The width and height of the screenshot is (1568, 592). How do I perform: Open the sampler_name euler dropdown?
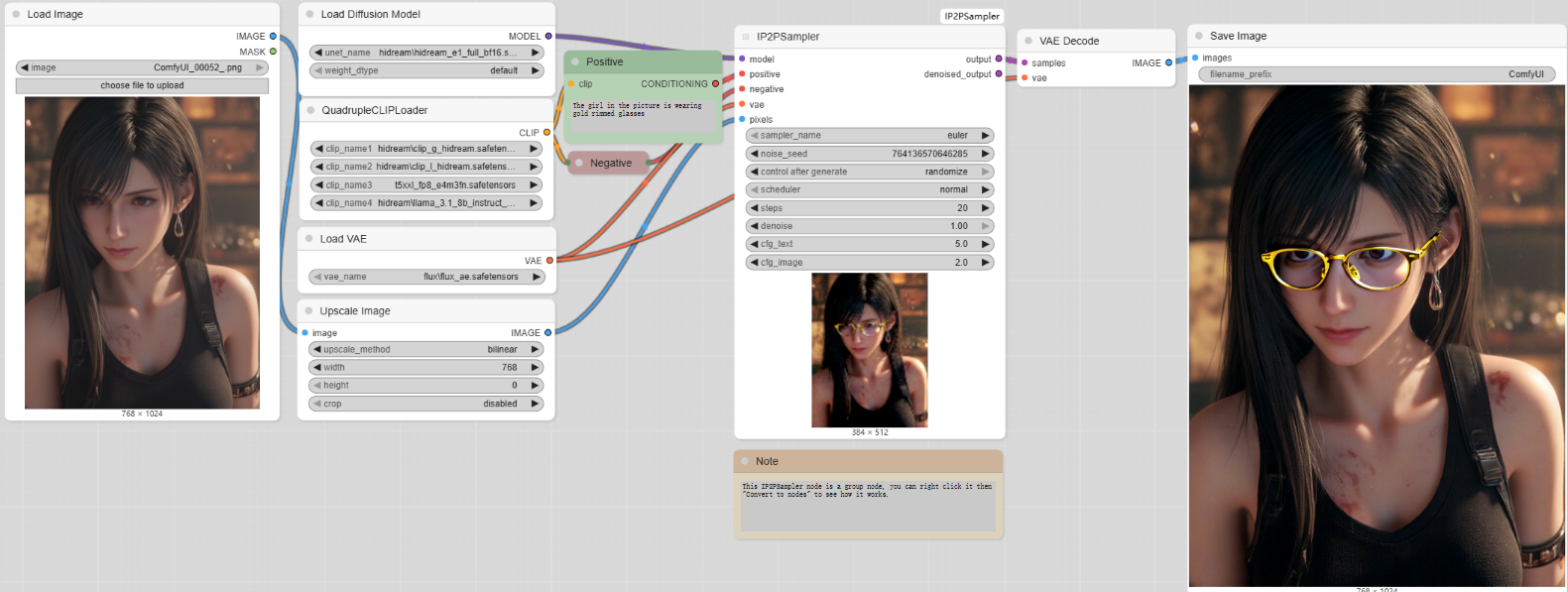coord(870,135)
